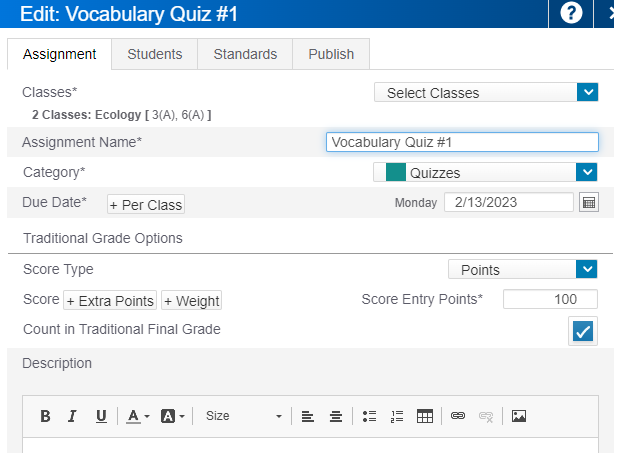Open the help question mark icon

[571, 13]
